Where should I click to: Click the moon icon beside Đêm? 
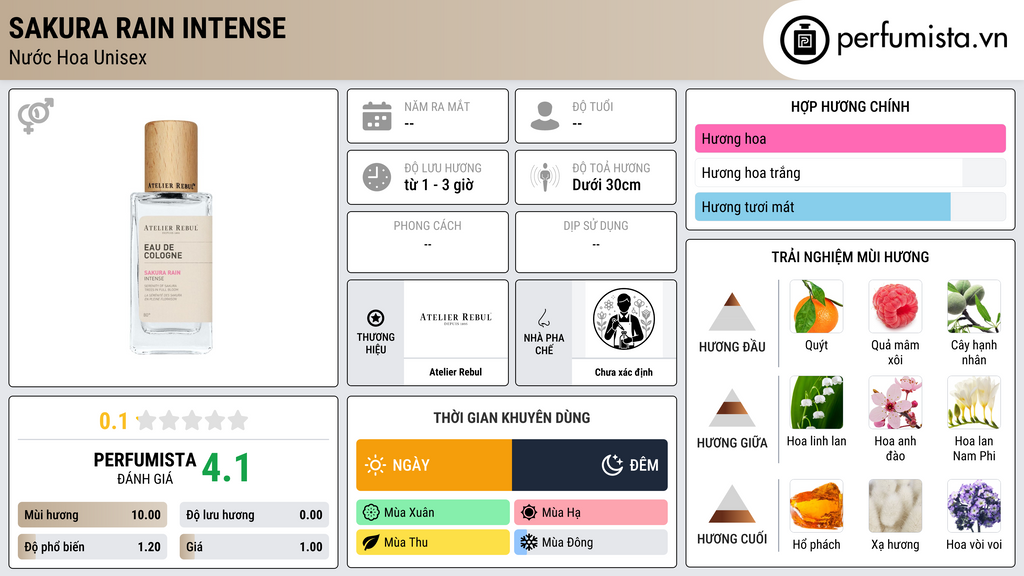tap(612, 465)
